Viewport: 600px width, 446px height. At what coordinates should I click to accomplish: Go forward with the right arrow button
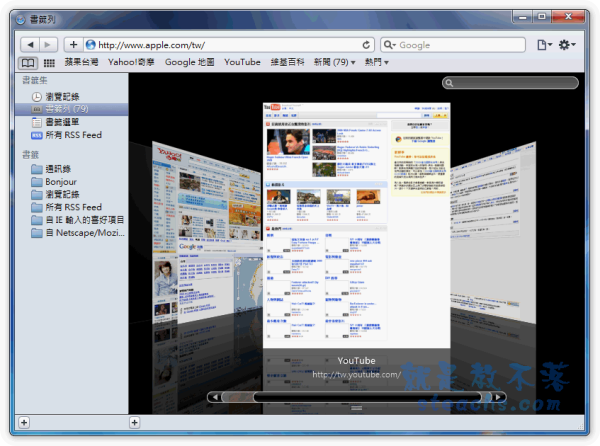coord(48,45)
